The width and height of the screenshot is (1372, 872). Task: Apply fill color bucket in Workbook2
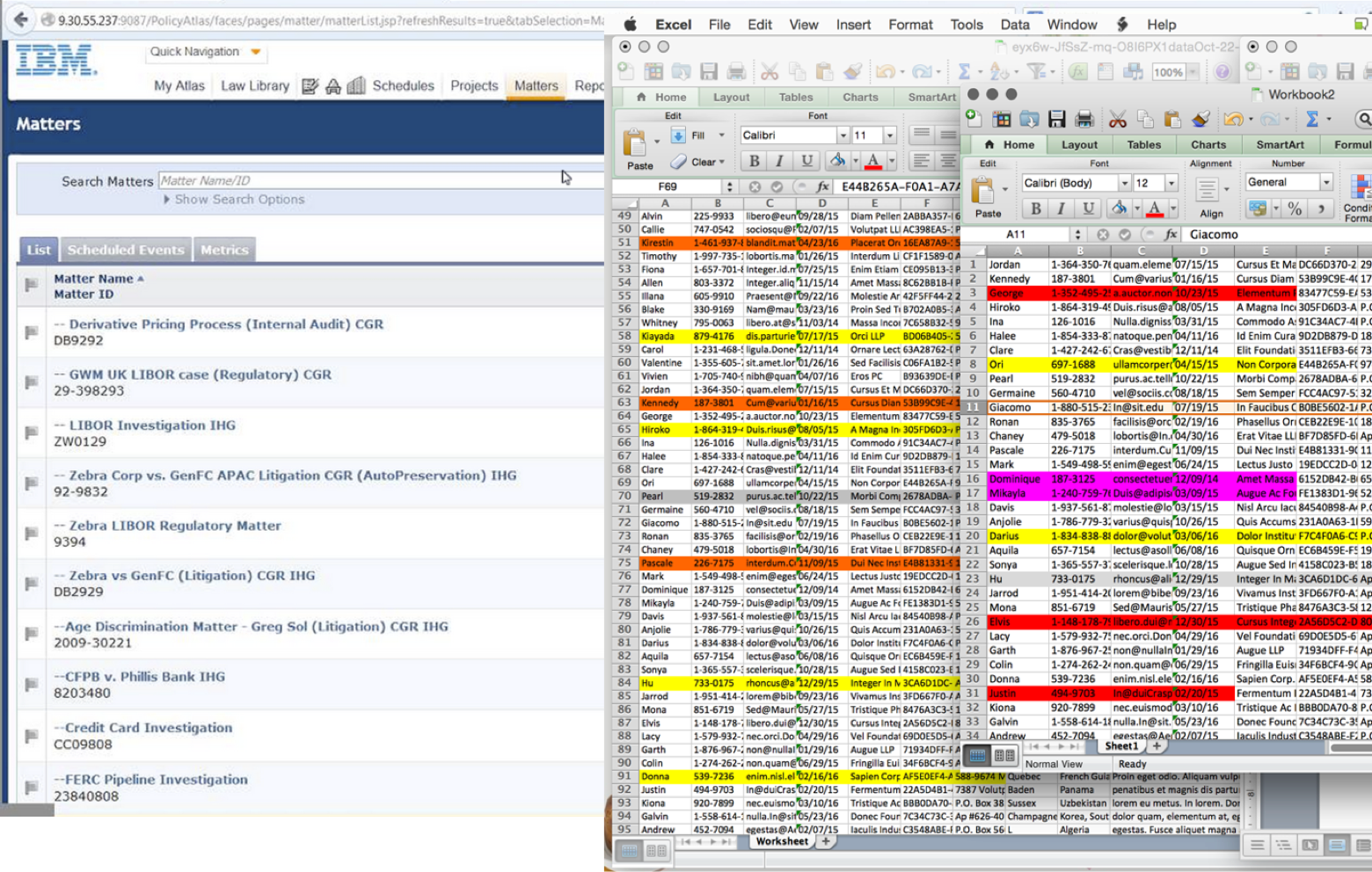tap(1118, 208)
